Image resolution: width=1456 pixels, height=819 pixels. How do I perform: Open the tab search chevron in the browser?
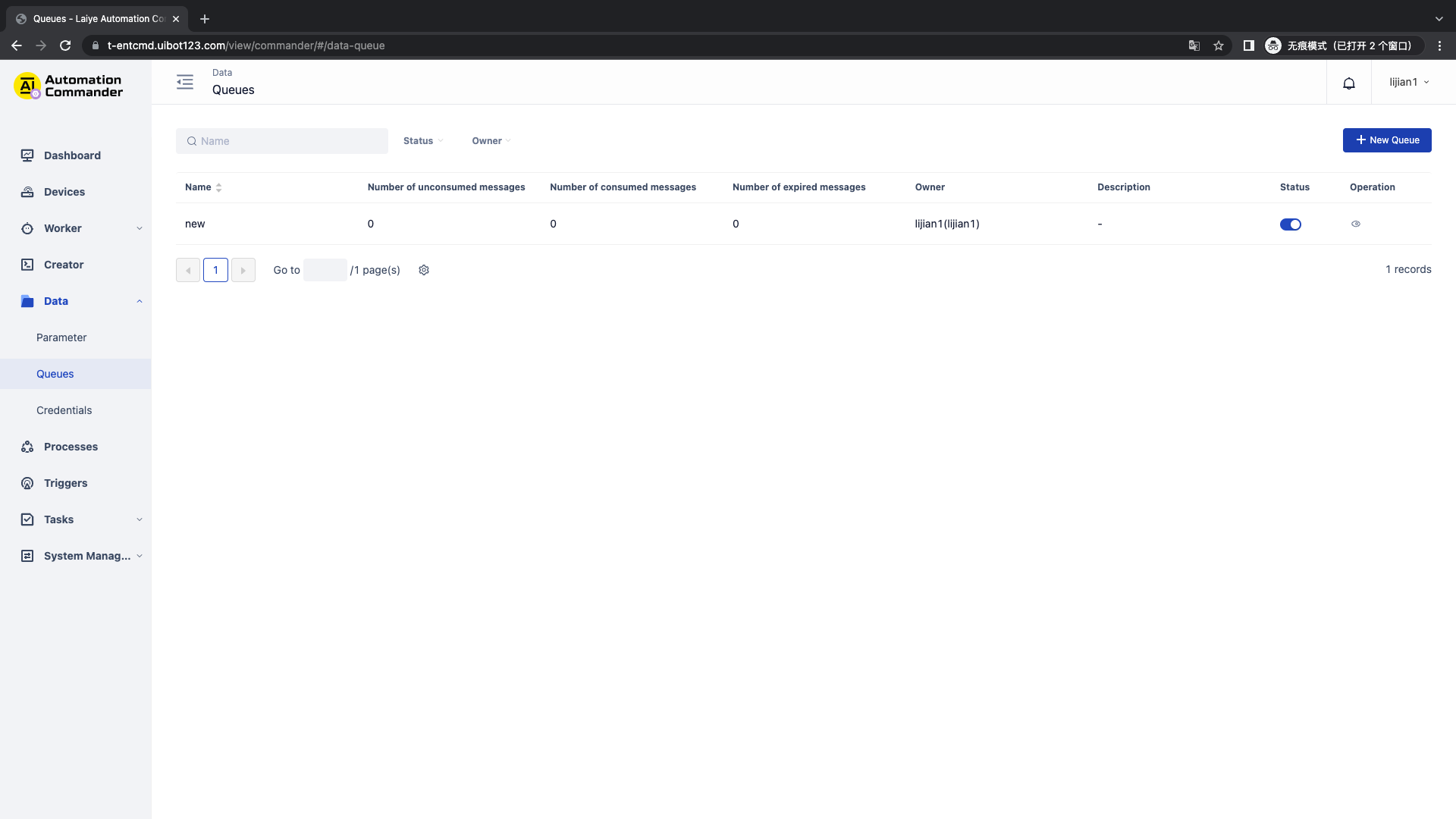point(1439,19)
